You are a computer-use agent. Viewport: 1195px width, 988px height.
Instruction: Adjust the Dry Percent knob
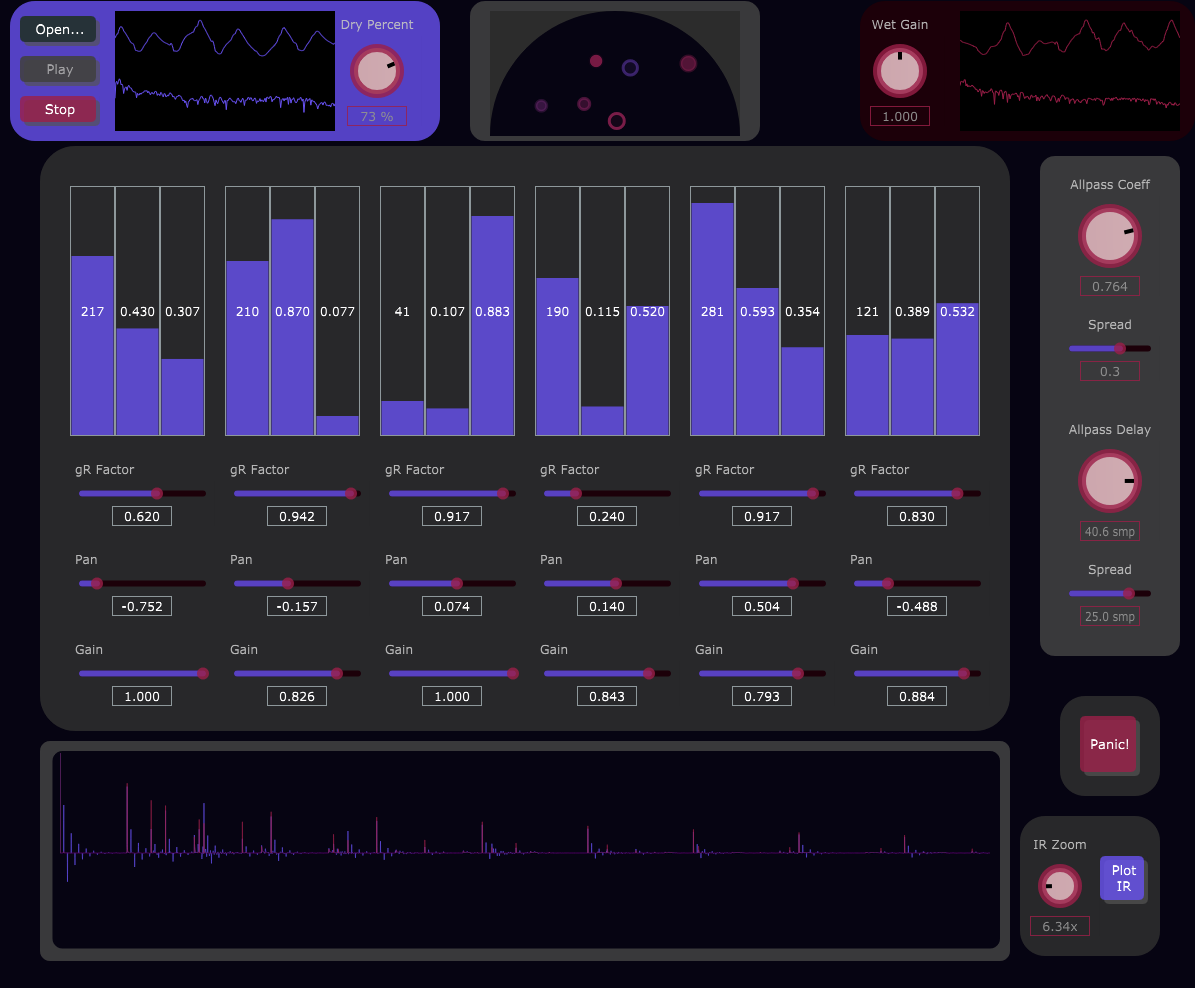[x=377, y=70]
